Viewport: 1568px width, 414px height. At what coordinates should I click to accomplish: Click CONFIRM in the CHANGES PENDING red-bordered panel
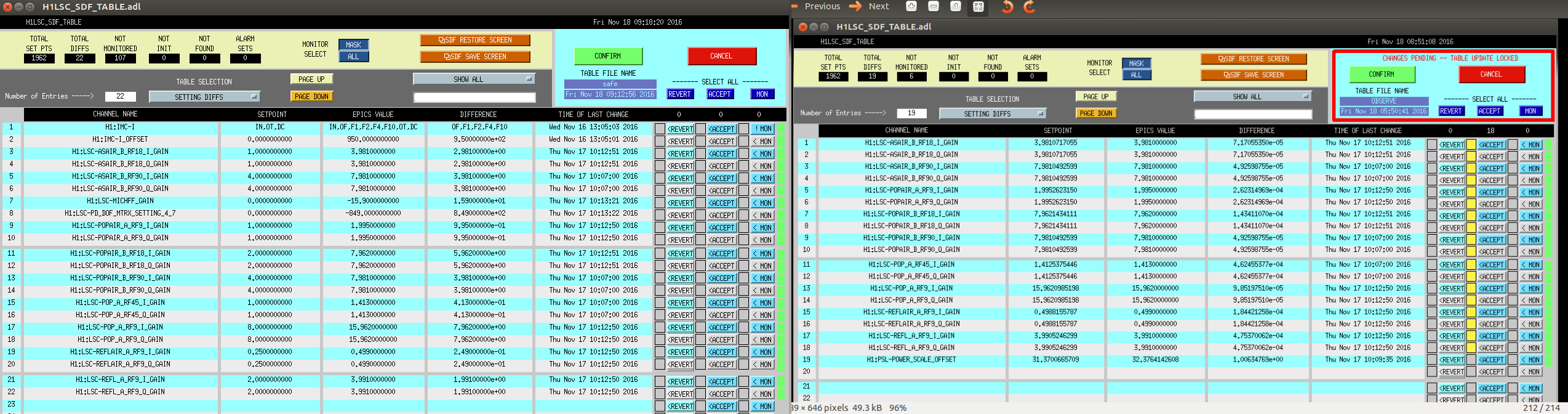(1382, 74)
